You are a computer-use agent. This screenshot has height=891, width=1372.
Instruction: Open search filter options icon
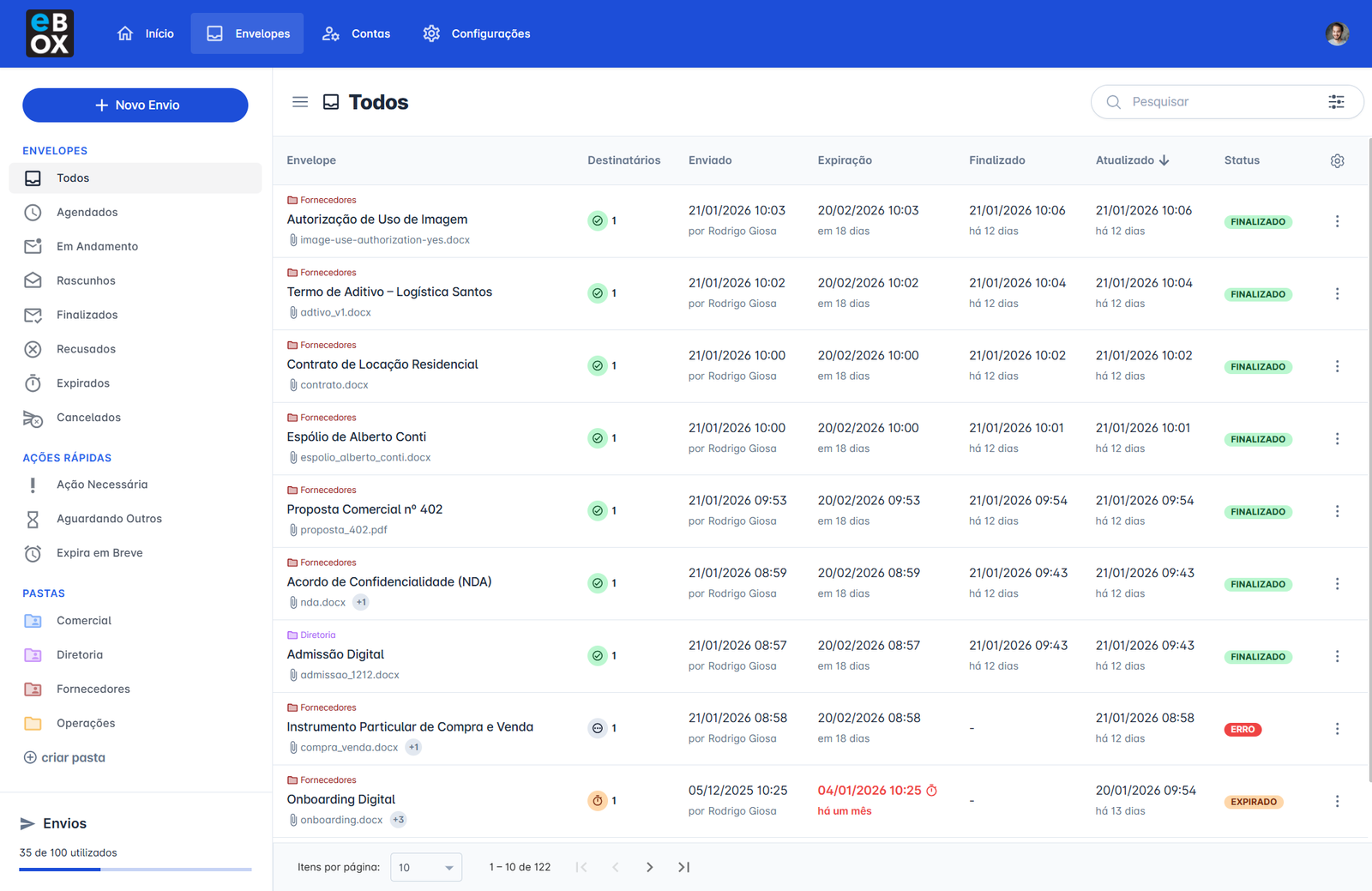coord(1336,102)
